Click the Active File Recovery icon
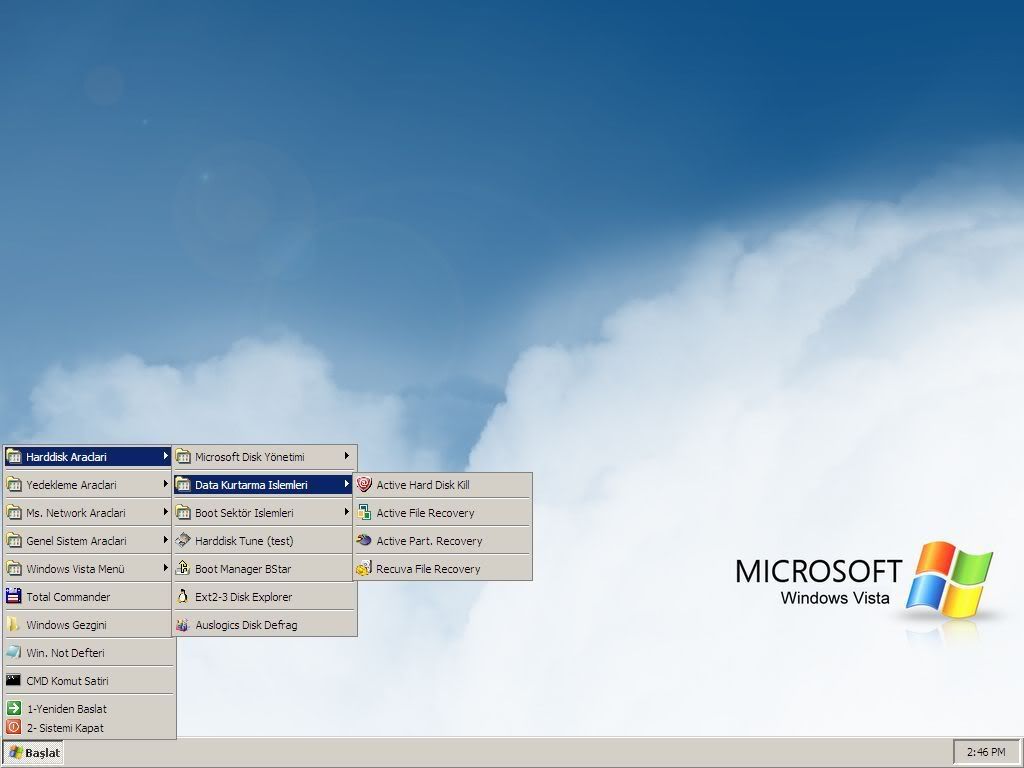This screenshot has height=768, width=1024. 364,513
